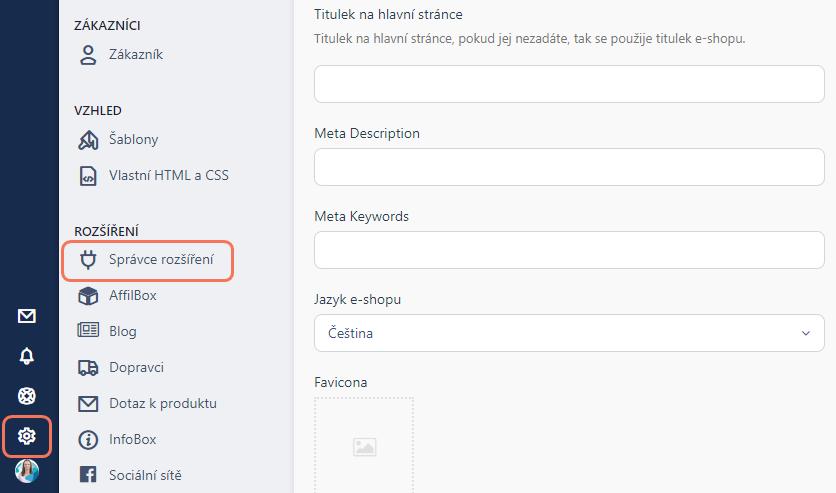836x493 pixels.
Task: Open the Dopravci section
Action: (x=136, y=367)
